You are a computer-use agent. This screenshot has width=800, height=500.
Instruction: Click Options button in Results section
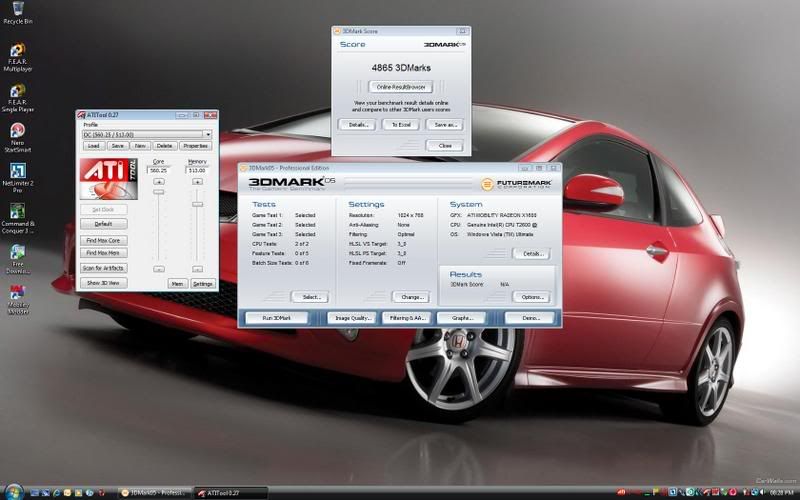pos(531,297)
